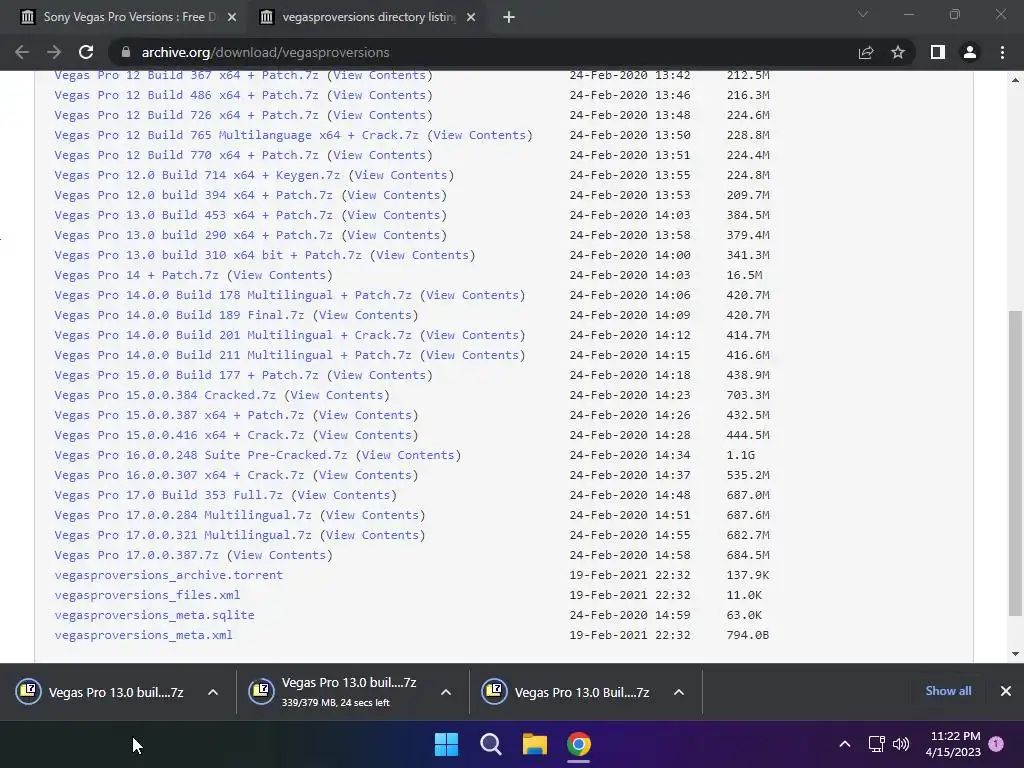Download Vegas Pro 12 Build 765 Multilanguage file
The height and width of the screenshot is (768, 1024).
pyautogui.click(x=236, y=135)
